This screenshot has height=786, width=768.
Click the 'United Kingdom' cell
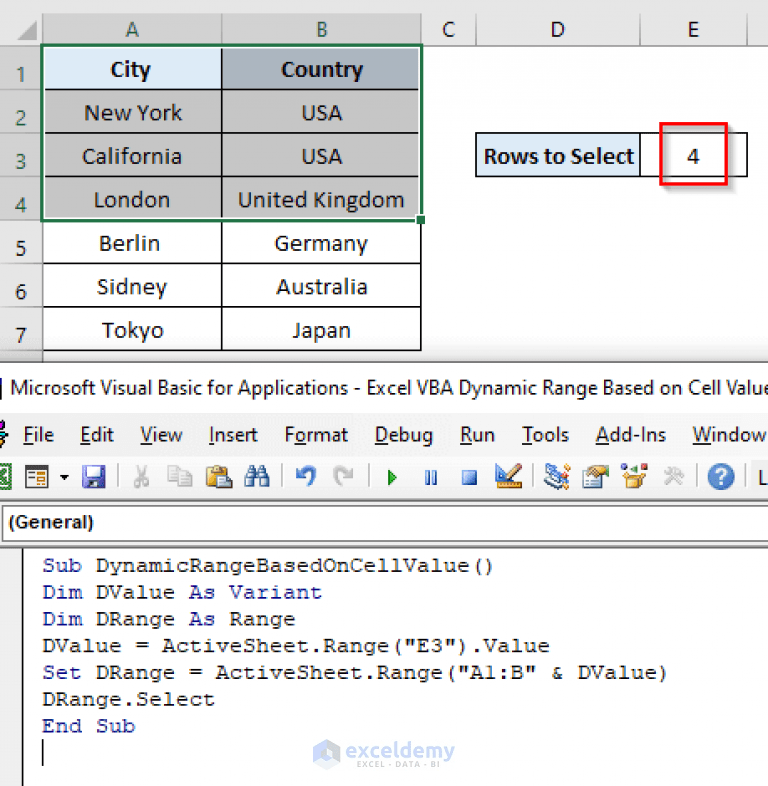pos(321,199)
